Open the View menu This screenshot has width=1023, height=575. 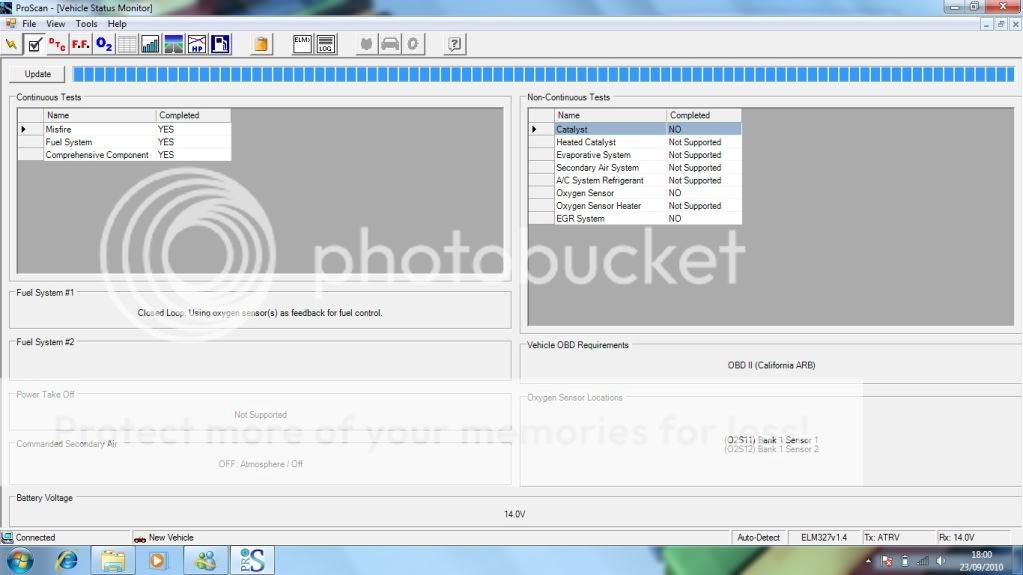coord(55,23)
